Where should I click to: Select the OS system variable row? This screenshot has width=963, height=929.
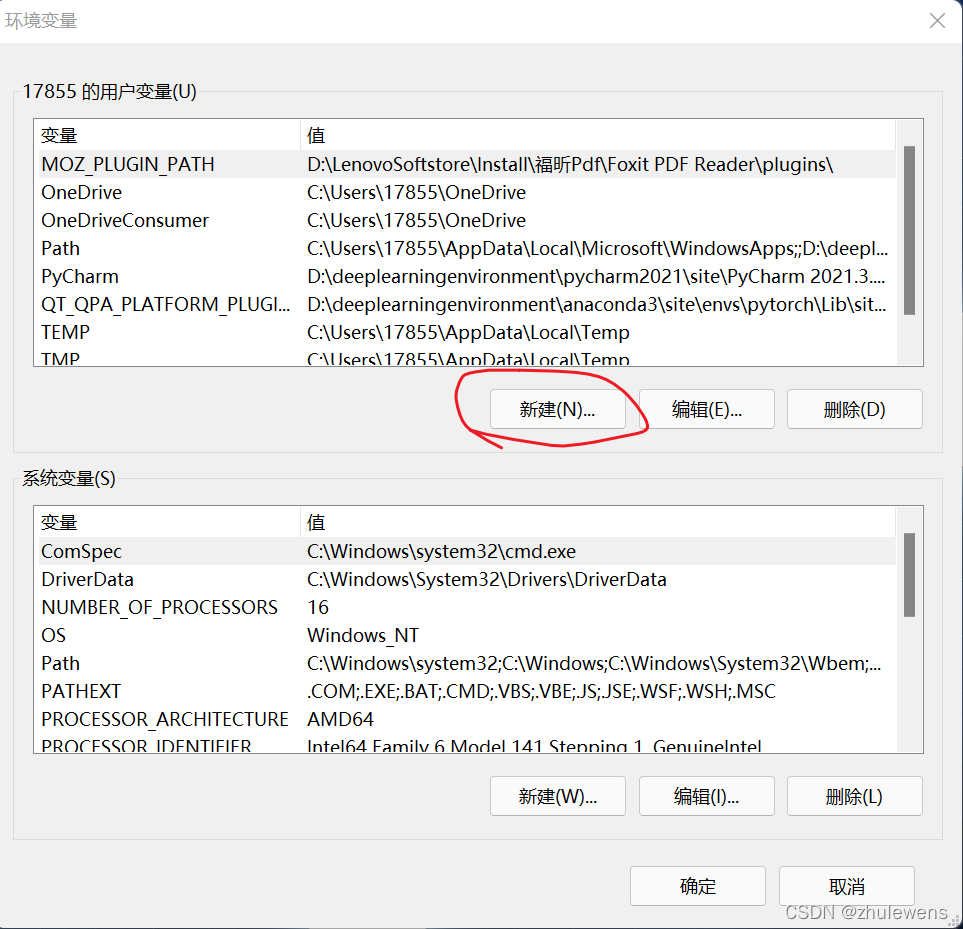coord(467,635)
